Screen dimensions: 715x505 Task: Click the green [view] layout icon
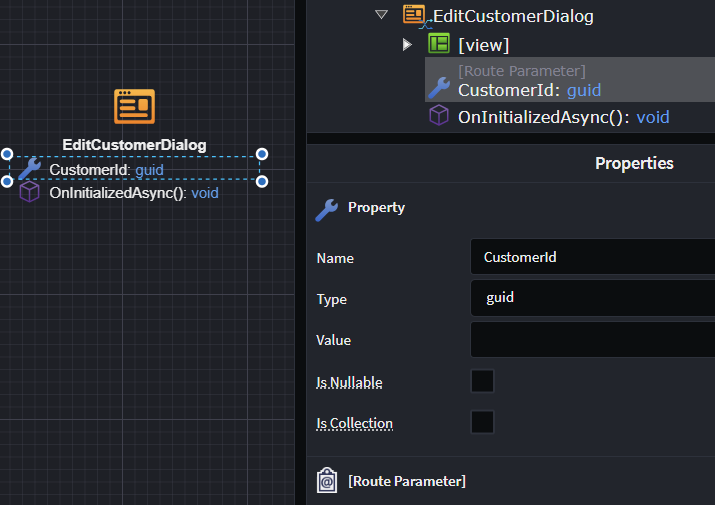(x=438, y=44)
